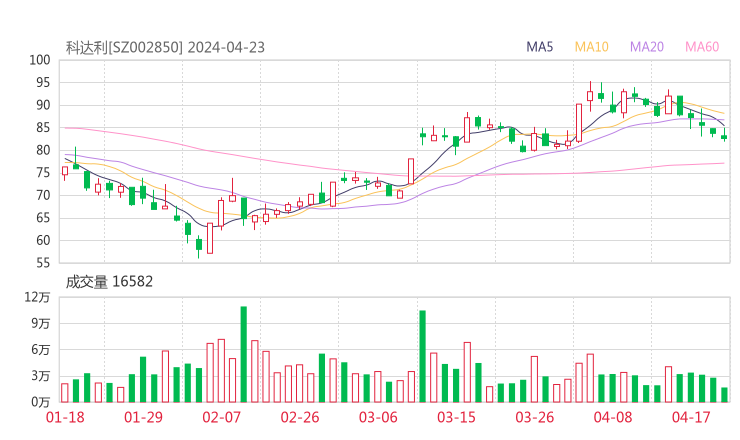
Task: Click the lowest green candlestick near 57
Action: (x=199, y=245)
